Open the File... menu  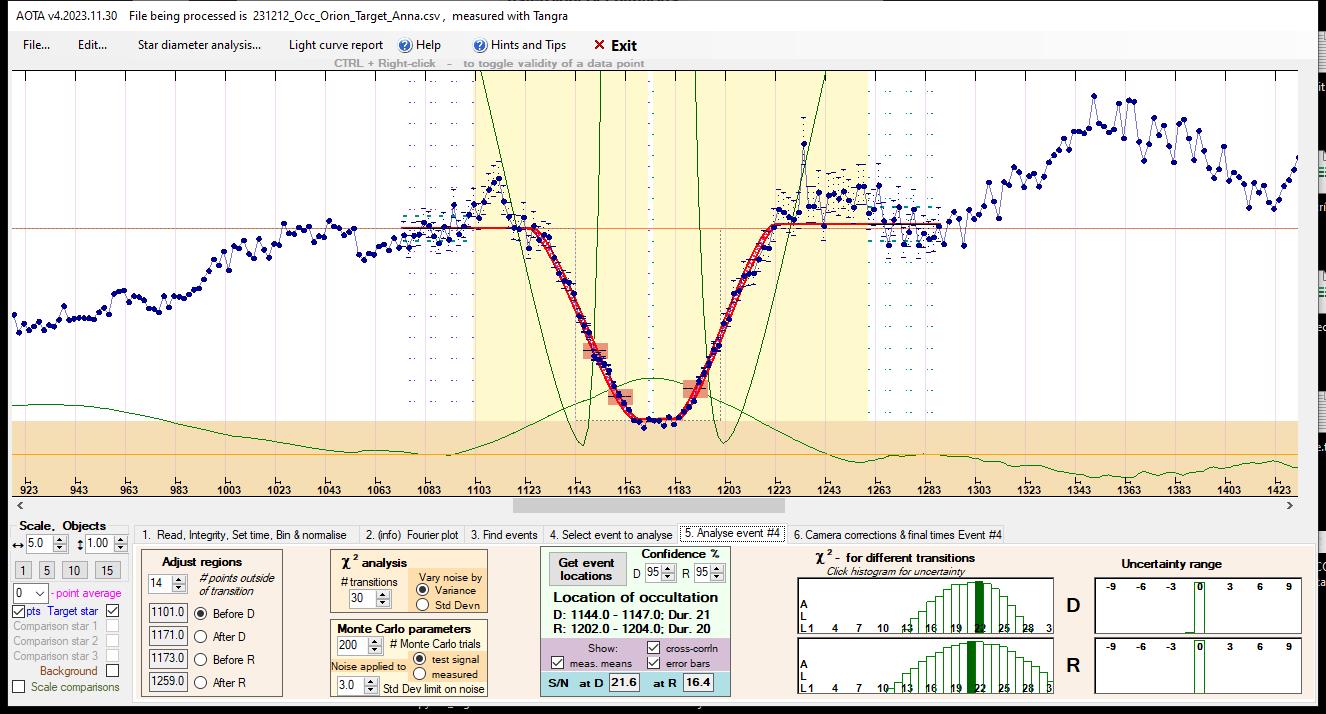pos(36,45)
